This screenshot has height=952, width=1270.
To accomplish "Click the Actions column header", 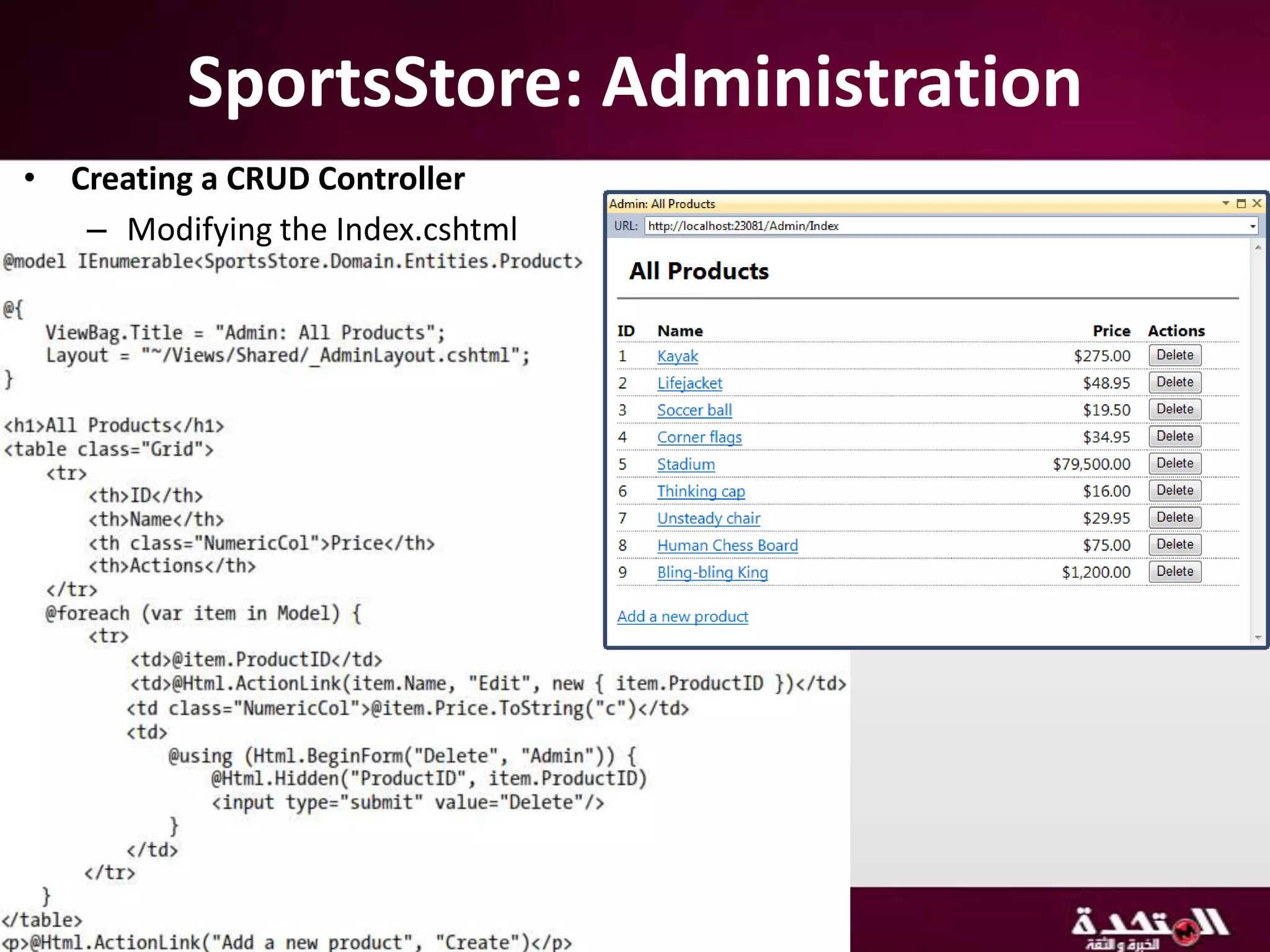I will (1176, 331).
